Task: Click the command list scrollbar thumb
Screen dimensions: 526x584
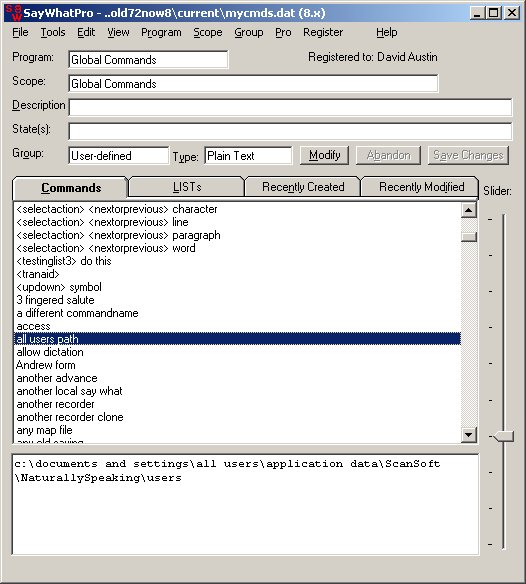Action: (x=469, y=237)
